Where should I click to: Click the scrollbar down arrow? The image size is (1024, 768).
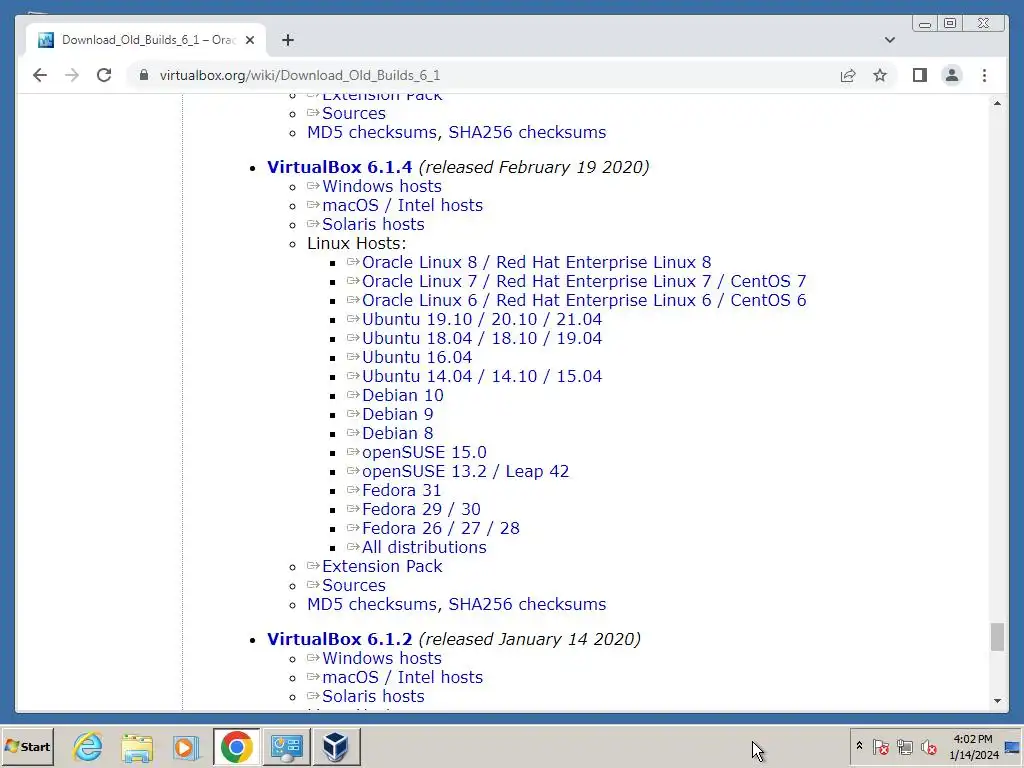(997, 701)
